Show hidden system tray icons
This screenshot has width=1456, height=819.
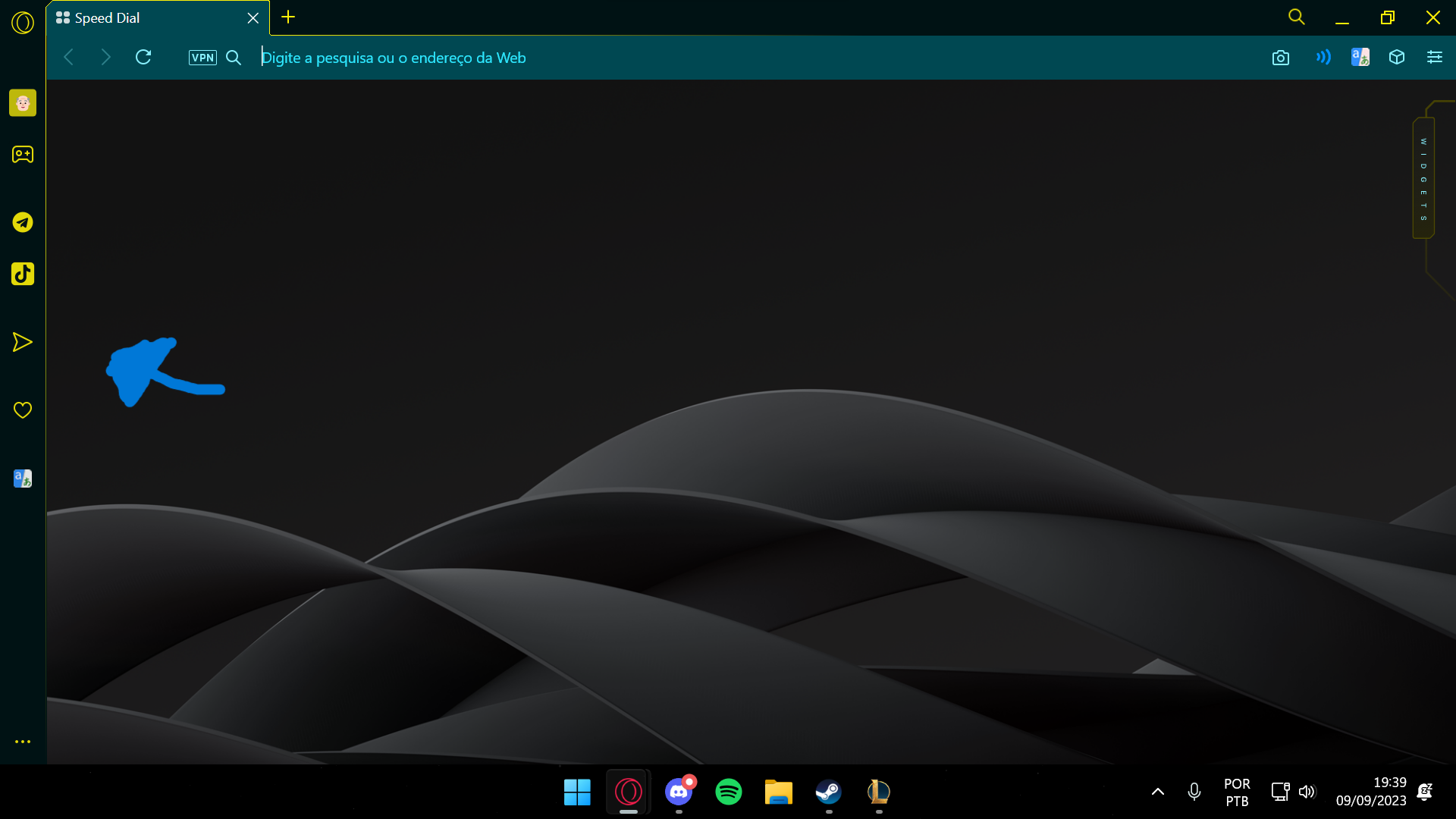[x=1158, y=792]
